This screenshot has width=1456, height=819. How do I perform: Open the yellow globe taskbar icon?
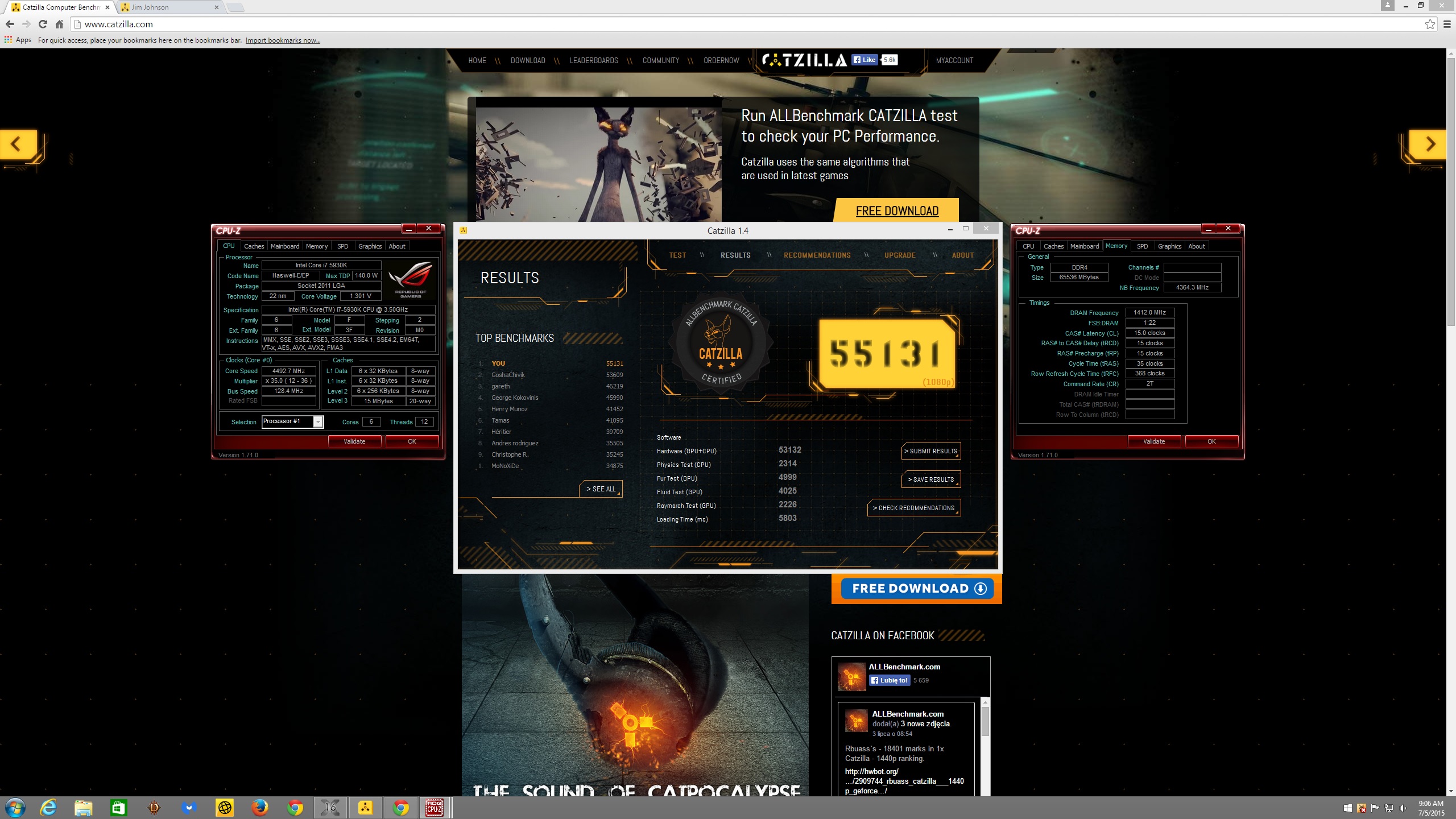click(225, 808)
